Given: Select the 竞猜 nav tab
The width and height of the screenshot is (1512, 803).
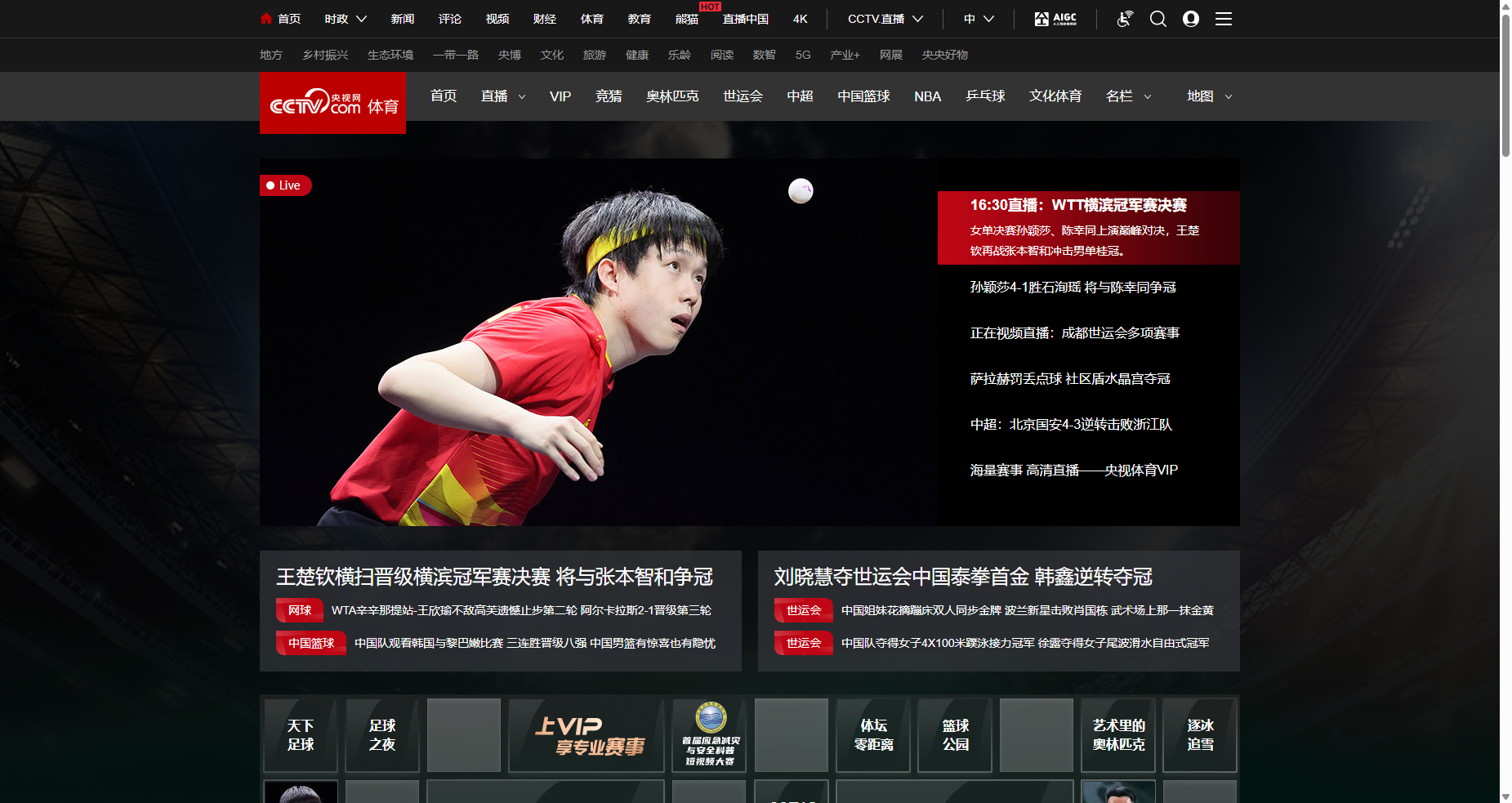Looking at the screenshot, I should [609, 96].
